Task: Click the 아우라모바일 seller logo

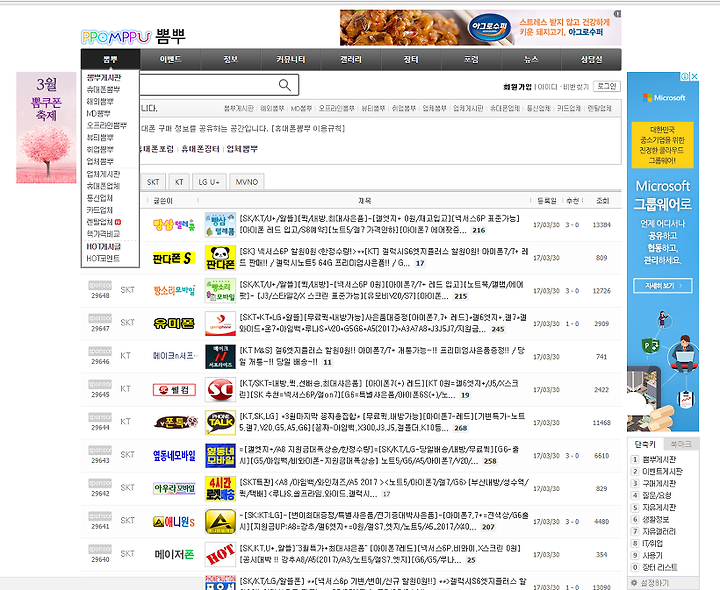Action: coord(174,489)
